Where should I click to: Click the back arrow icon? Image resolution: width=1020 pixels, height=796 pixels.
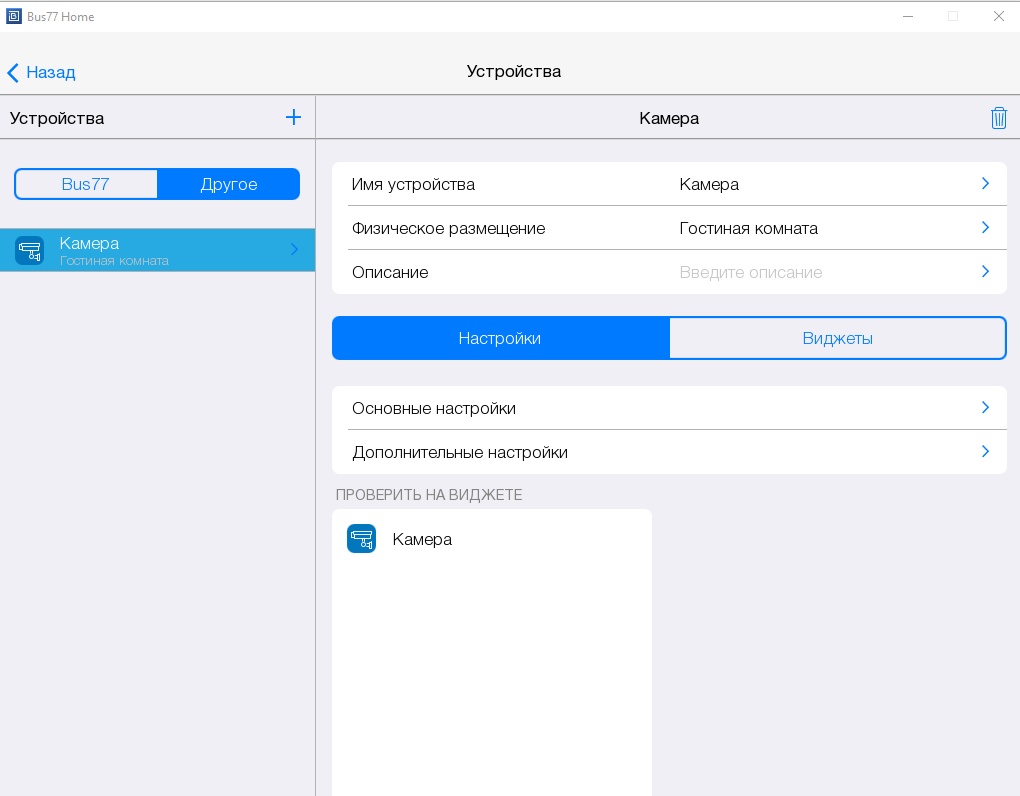13,72
